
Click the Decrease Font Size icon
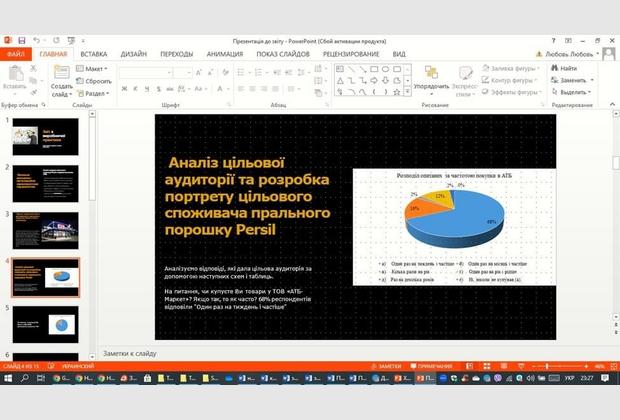click(x=210, y=72)
